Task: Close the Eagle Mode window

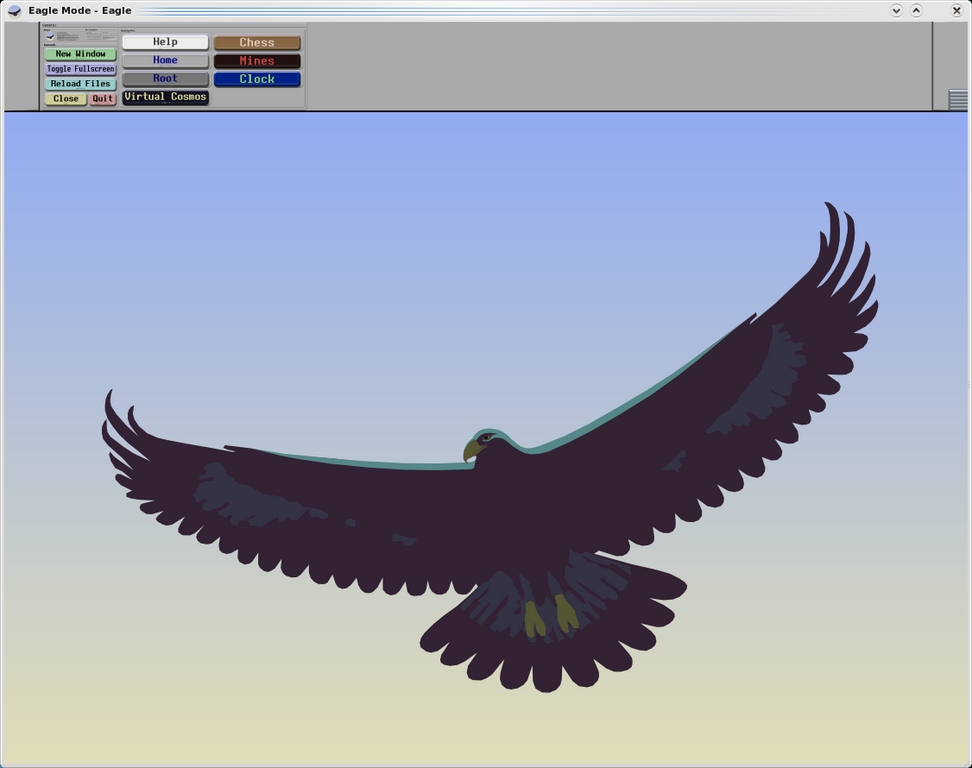Action: [x=956, y=10]
